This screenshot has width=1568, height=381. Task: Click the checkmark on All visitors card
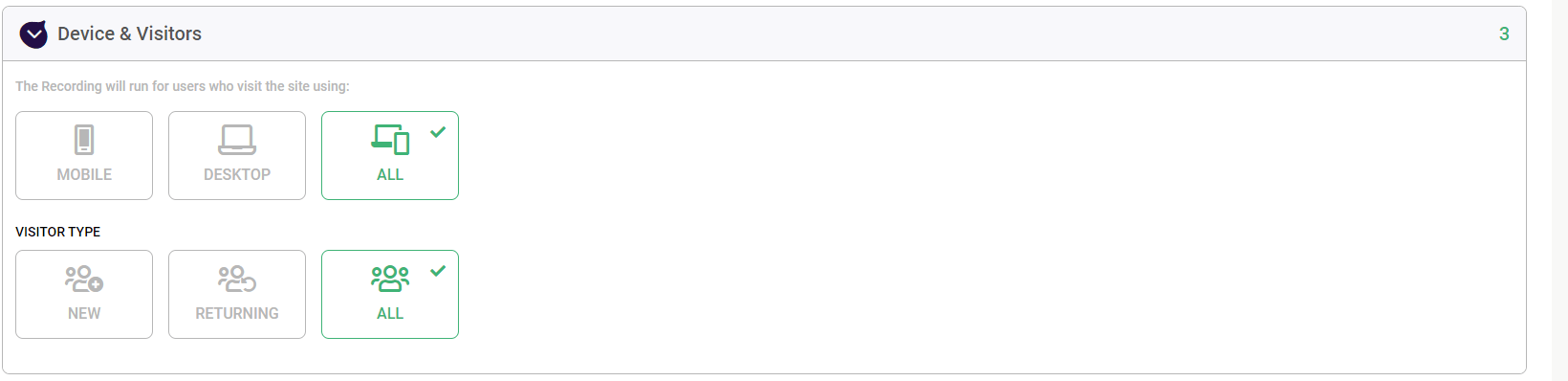[438, 271]
